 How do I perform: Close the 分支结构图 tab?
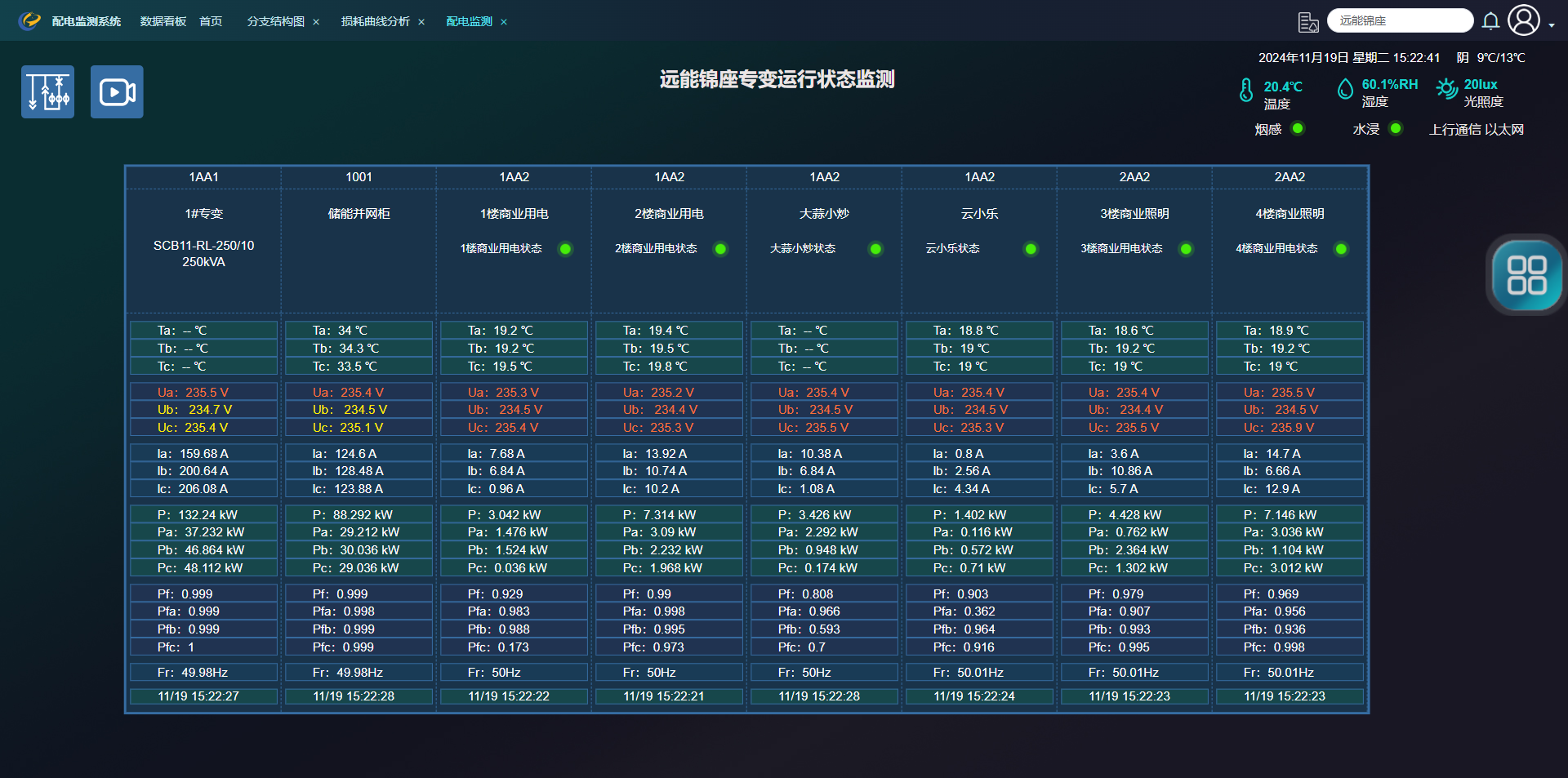316,22
